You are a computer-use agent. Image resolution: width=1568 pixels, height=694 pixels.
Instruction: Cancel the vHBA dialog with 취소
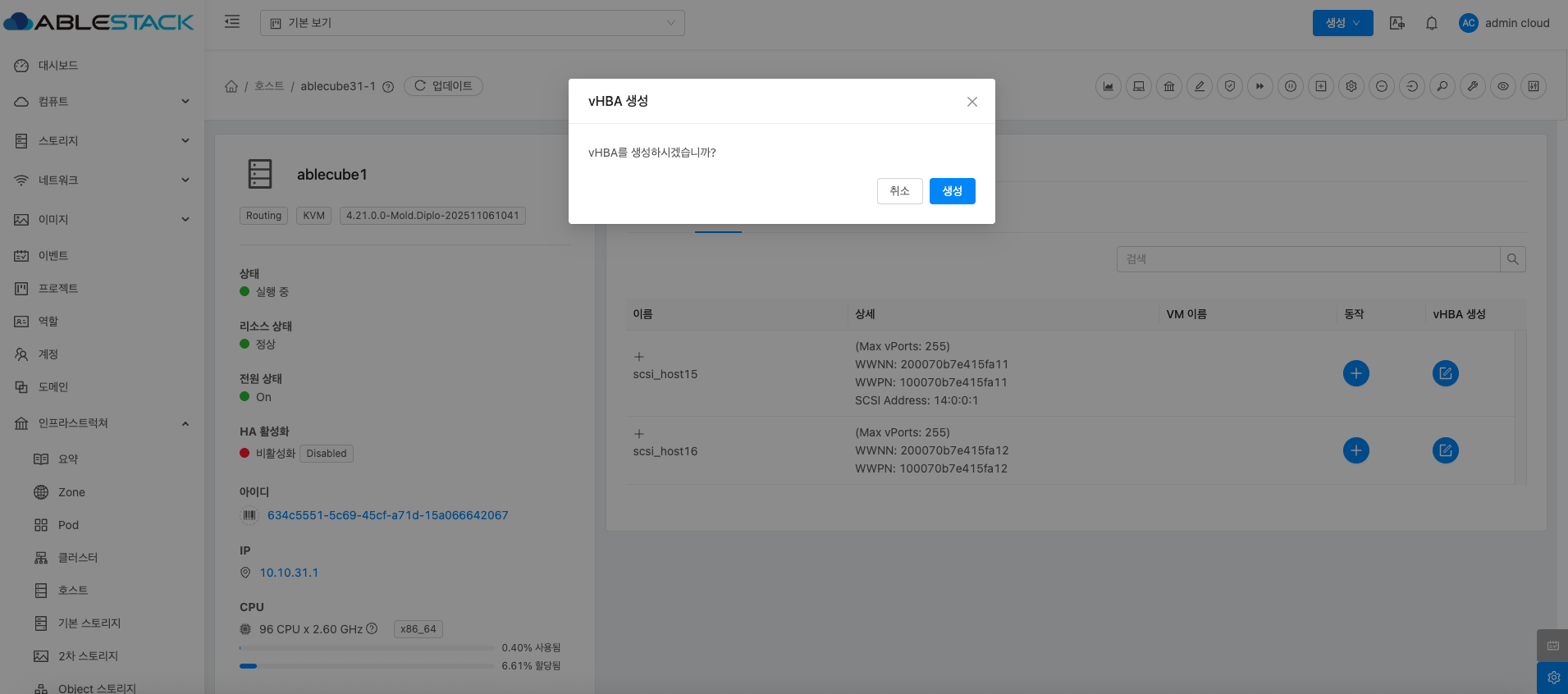point(899,191)
